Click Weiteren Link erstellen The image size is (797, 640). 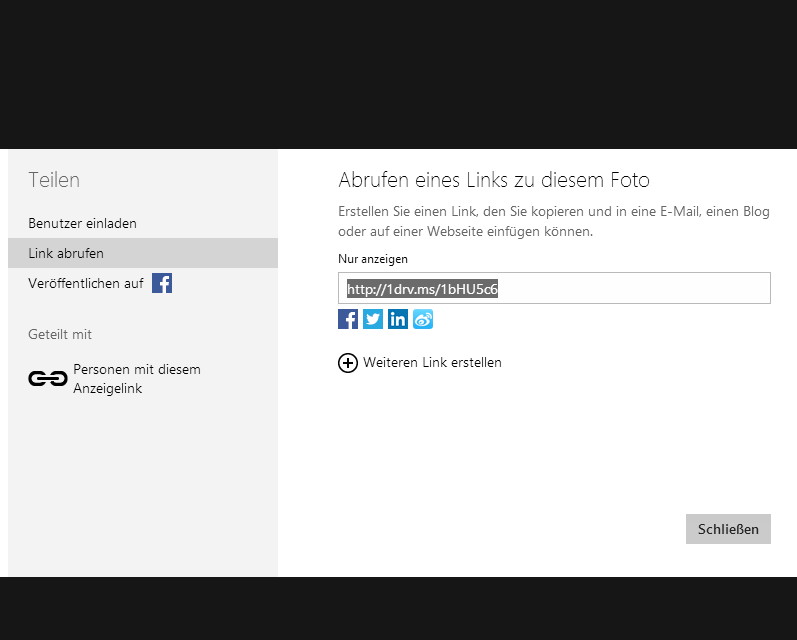click(432, 362)
